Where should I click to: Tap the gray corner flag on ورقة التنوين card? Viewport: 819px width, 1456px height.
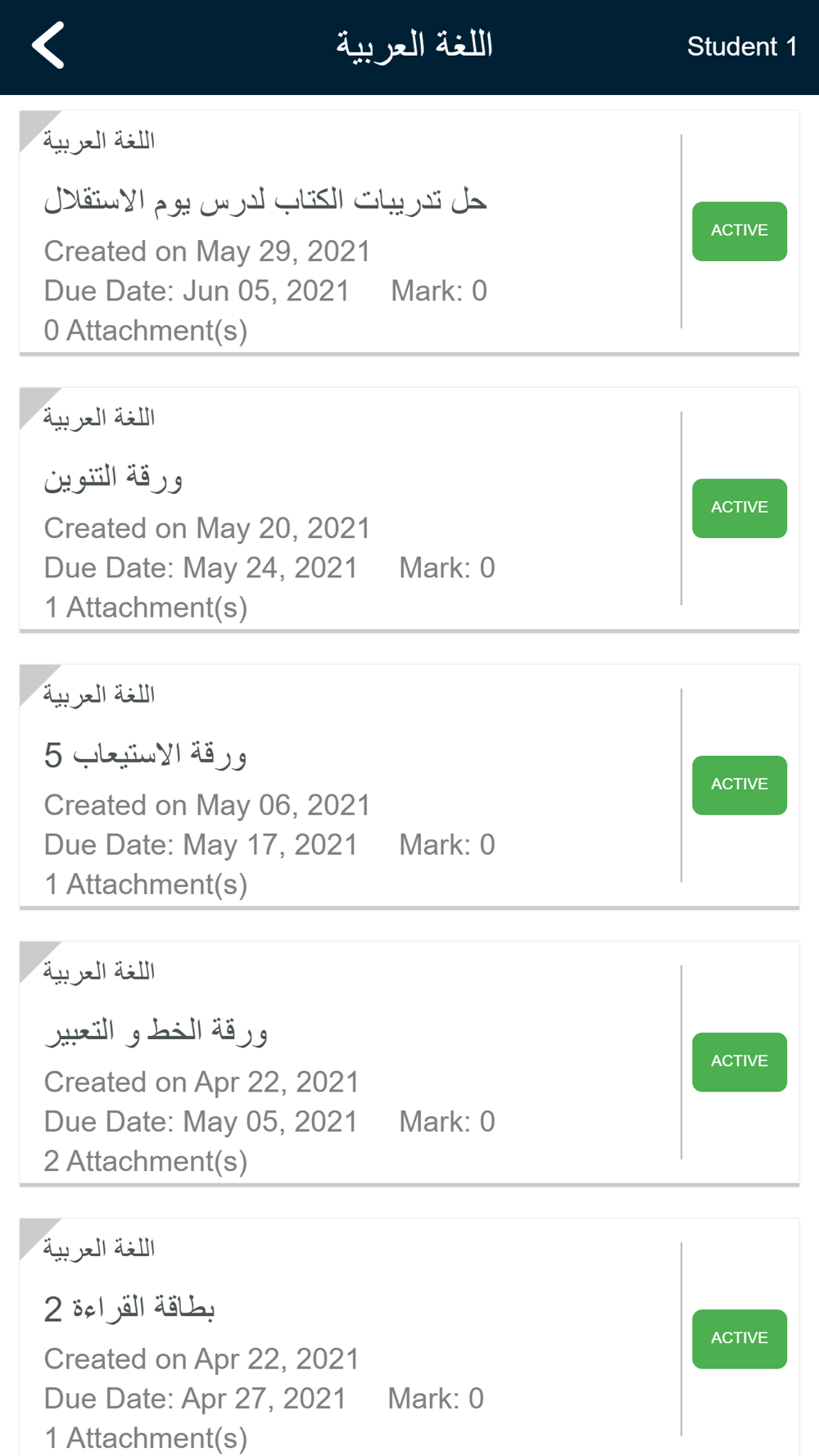(34, 402)
